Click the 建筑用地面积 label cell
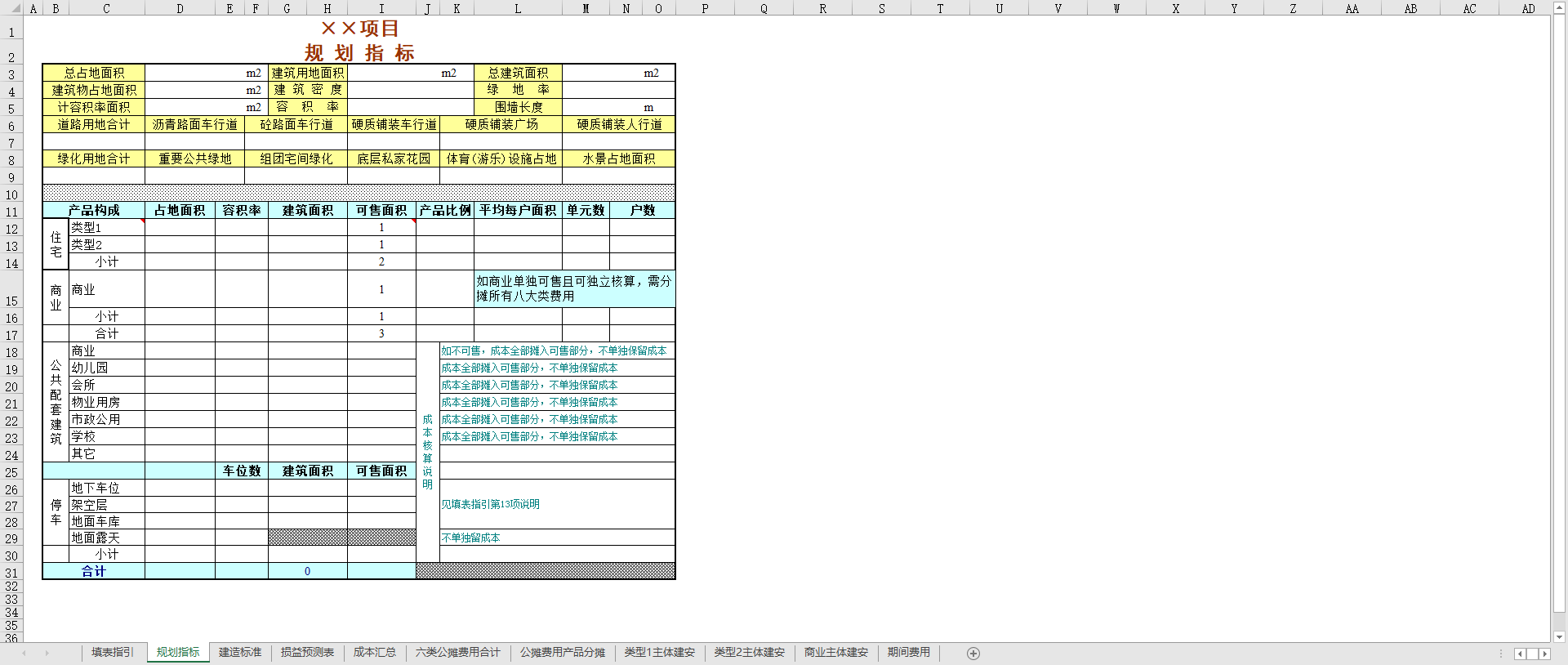The height and width of the screenshot is (665, 1568). pos(308,73)
